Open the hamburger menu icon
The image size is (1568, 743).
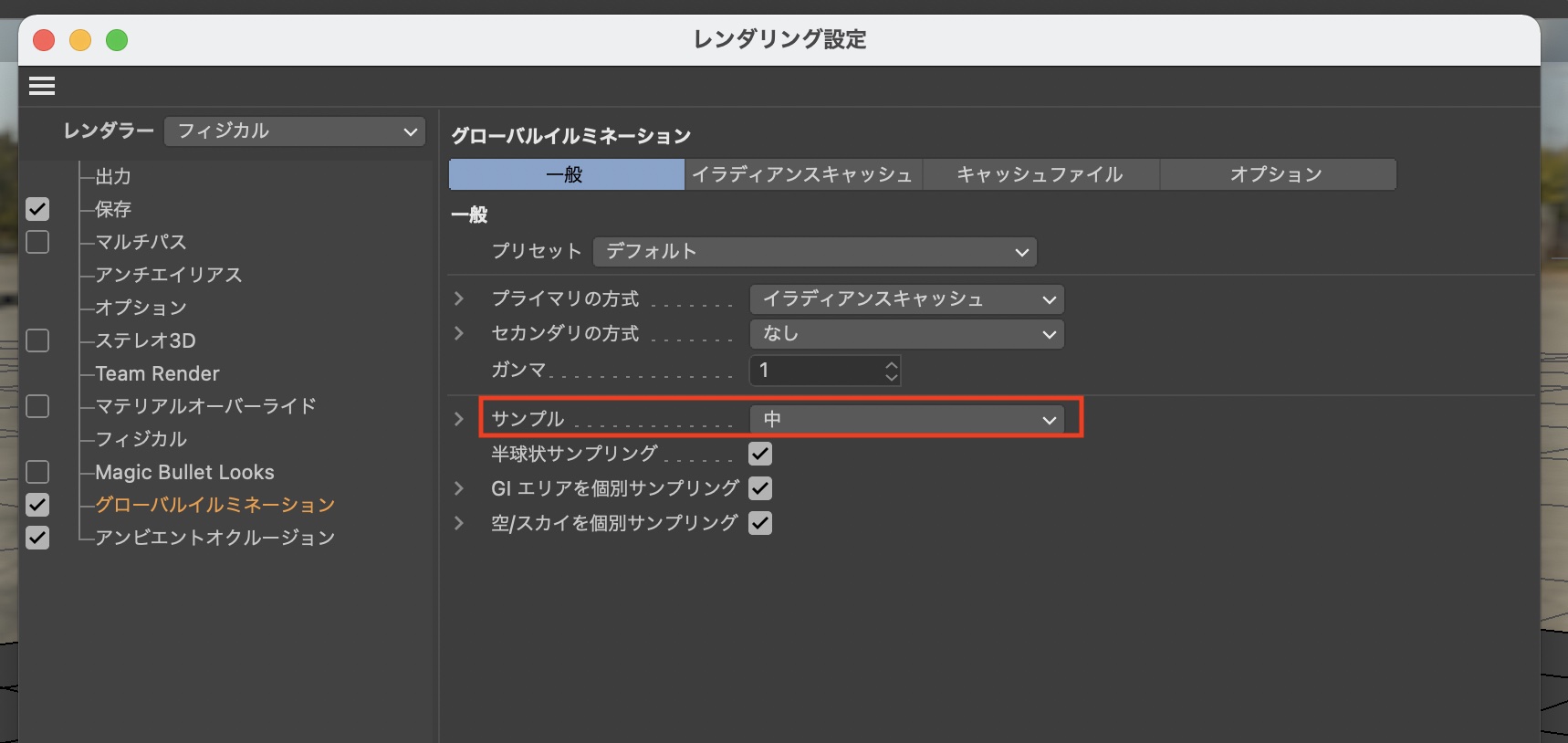tap(42, 86)
